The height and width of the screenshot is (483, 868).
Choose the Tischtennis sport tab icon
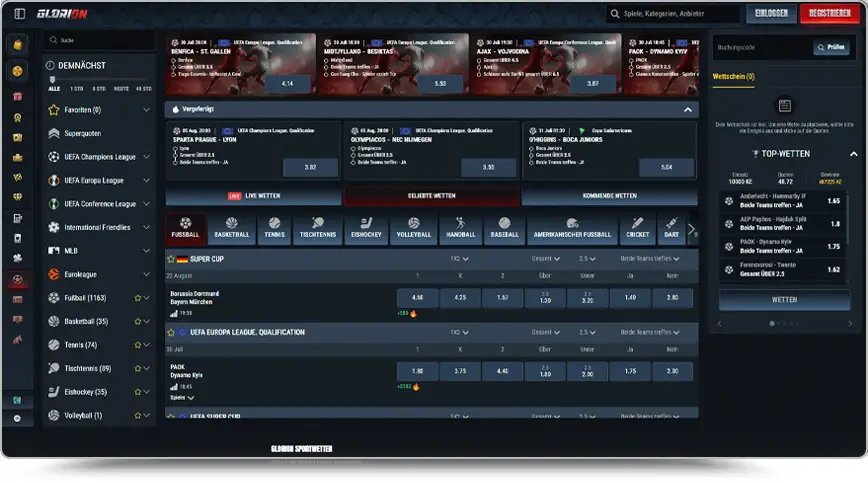(x=318, y=223)
